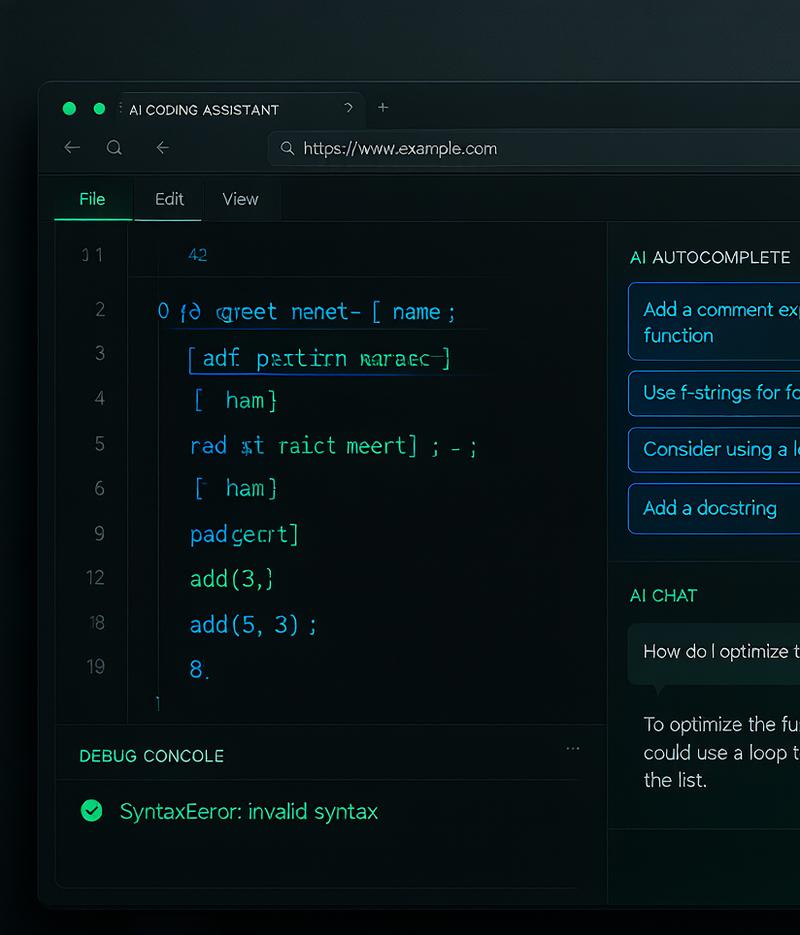Open the File menu tab
800x935 pixels.
pos(92,200)
